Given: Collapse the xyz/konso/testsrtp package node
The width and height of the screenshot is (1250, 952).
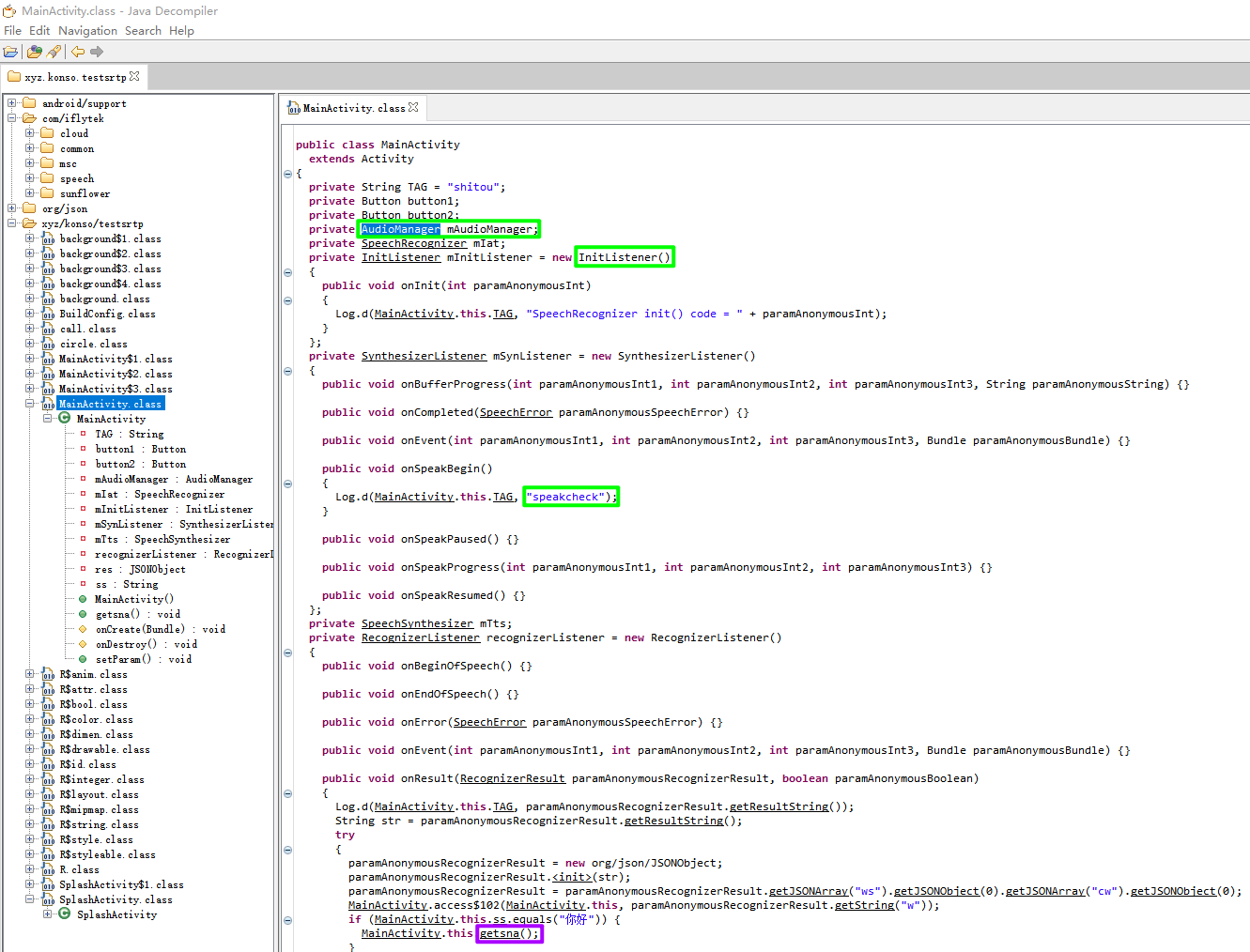Looking at the screenshot, I should [12, 223].
